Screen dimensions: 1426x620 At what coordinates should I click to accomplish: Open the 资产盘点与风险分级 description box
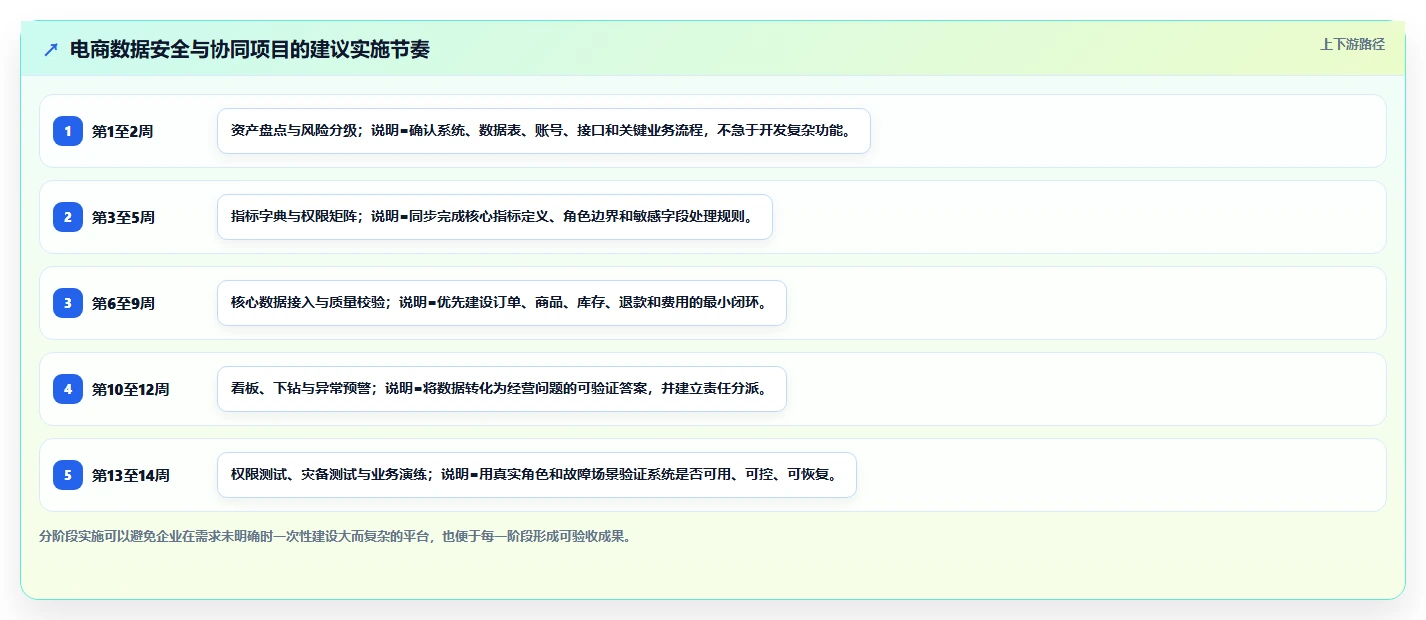pos(544,131)
